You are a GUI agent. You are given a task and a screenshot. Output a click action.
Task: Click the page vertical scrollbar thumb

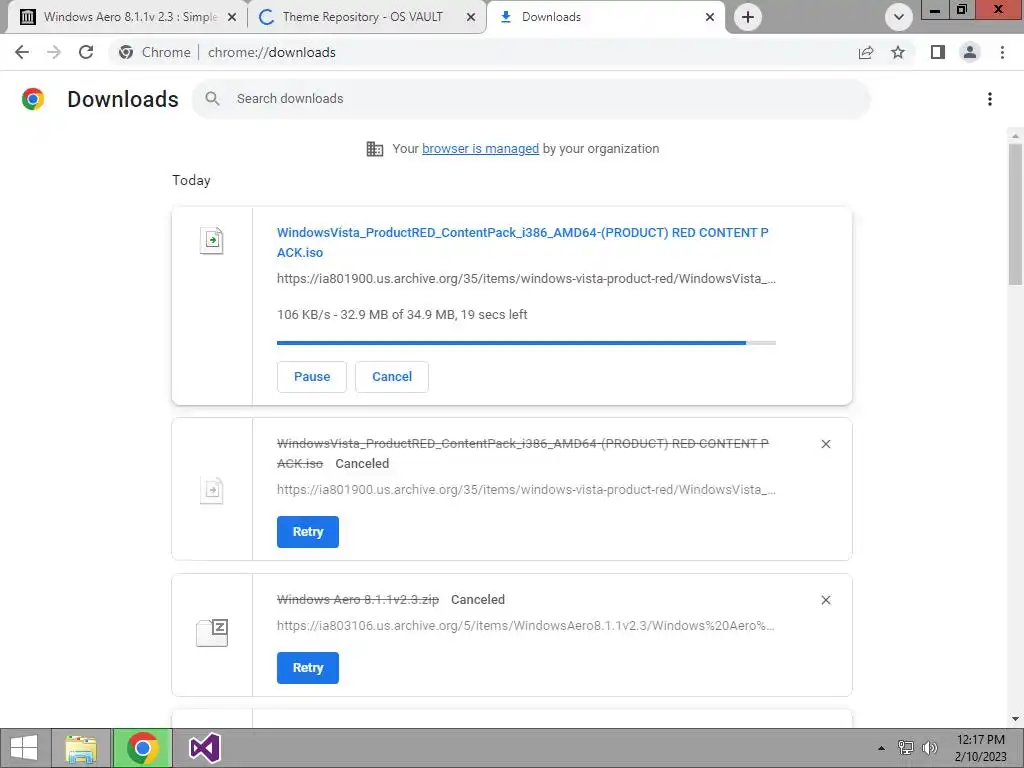(1015, 214)
